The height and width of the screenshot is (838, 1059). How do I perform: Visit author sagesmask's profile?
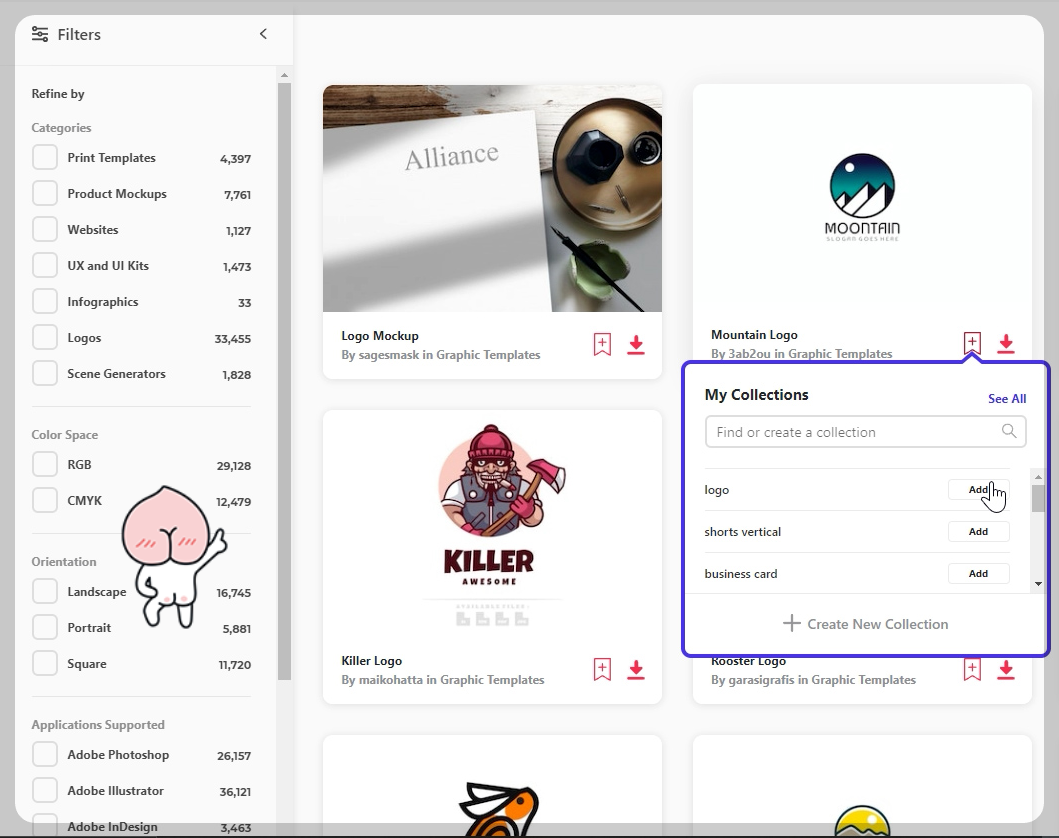(x=388, y=355)
